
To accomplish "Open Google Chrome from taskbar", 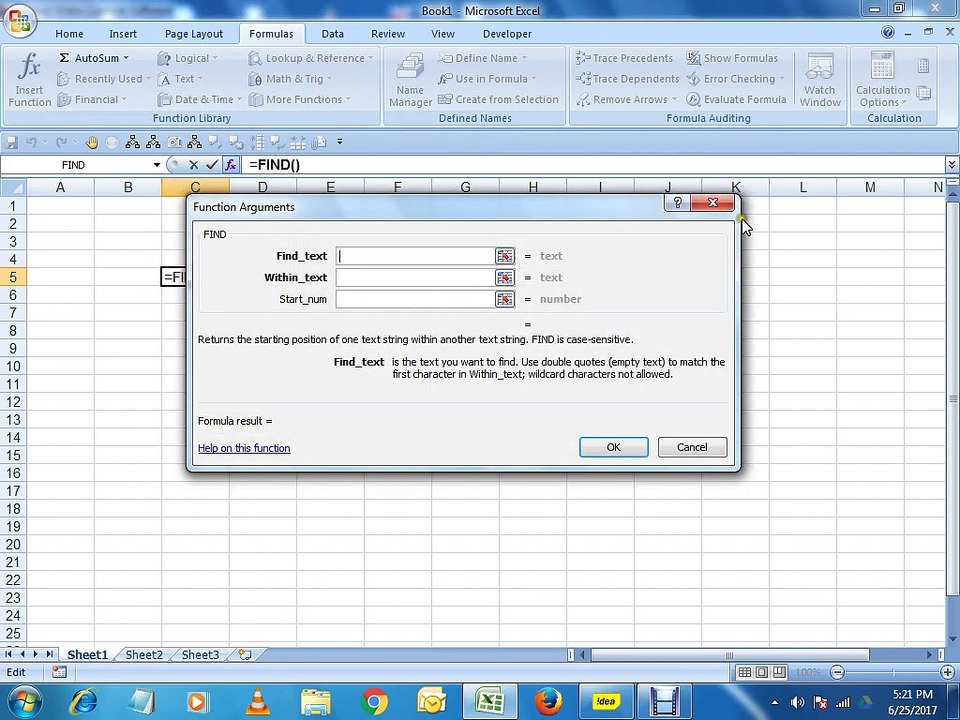I will click(373, 702).
